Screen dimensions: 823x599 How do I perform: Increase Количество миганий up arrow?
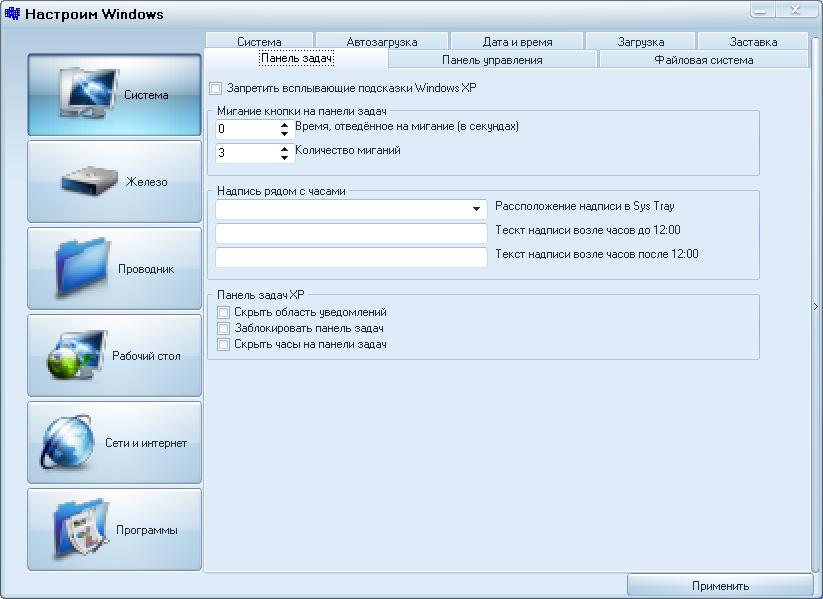click(x=284, y=149)
